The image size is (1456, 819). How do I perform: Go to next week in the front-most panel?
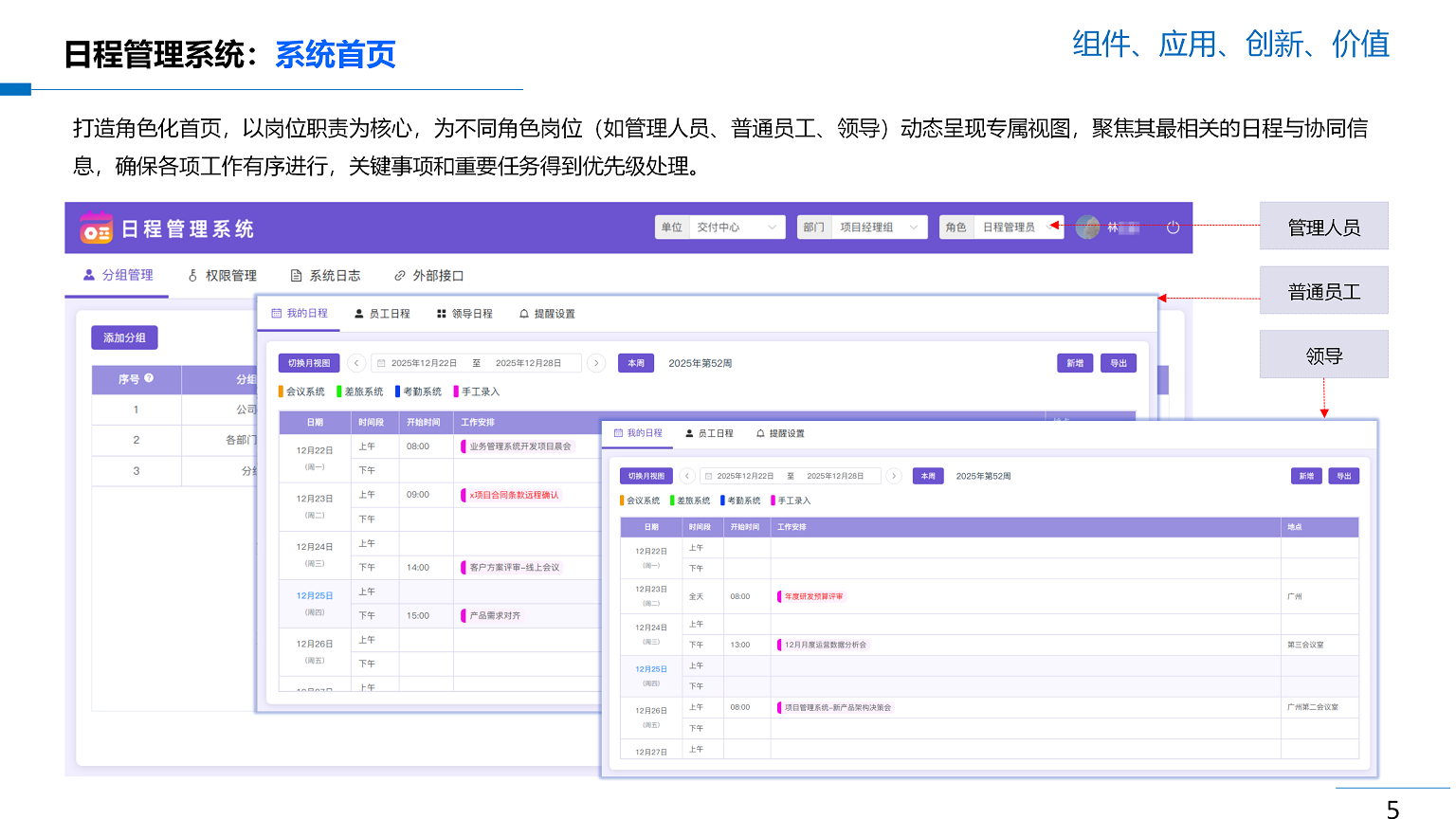894,476
